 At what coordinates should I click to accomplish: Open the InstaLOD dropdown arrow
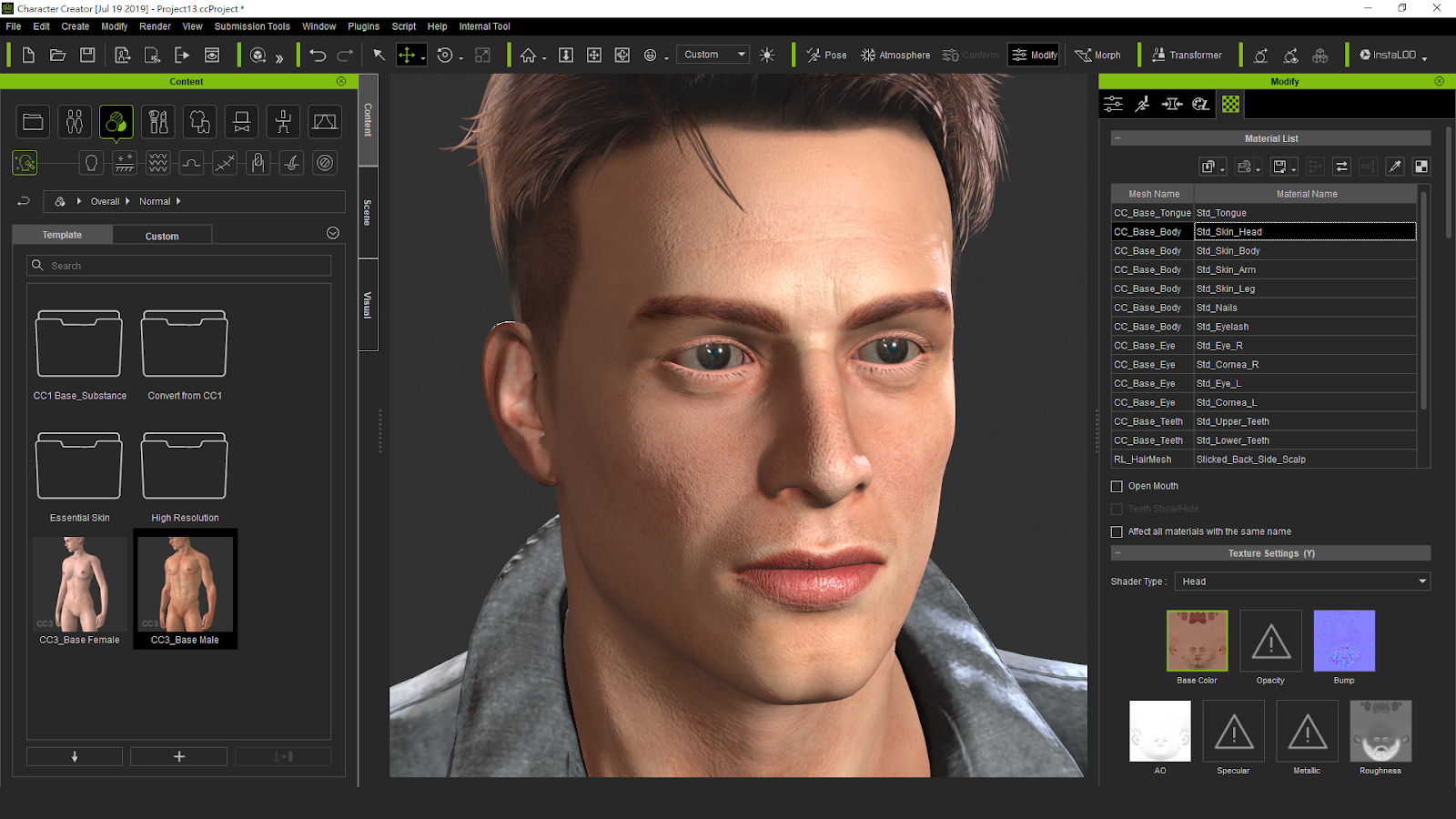pos(1424,58)
